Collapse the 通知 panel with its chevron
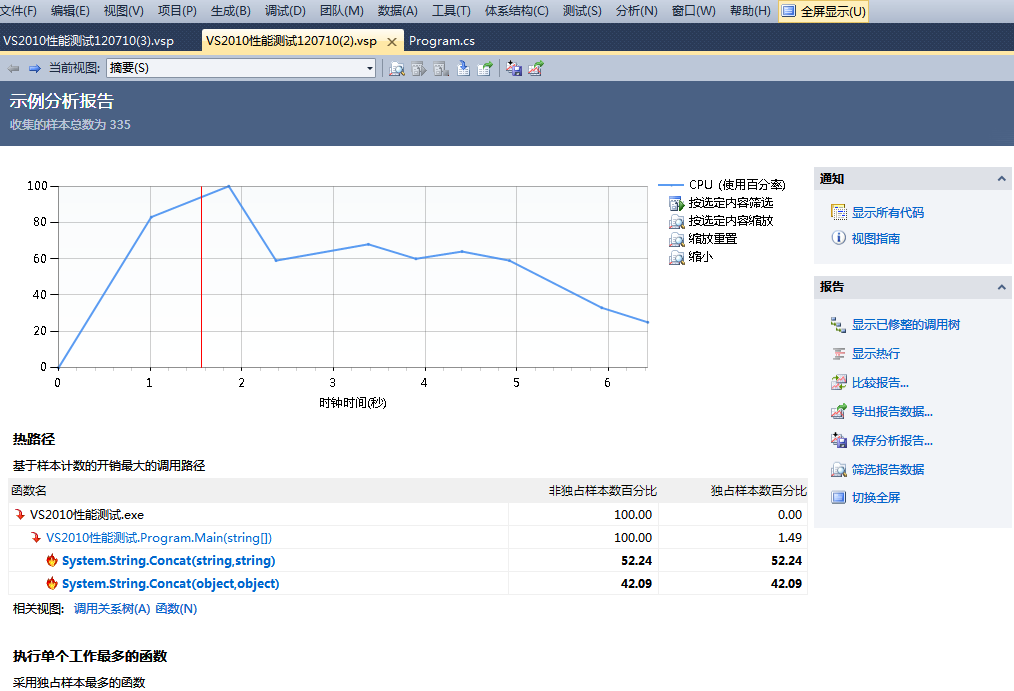The image size is (1014, 691). [x=1001, y=179]
